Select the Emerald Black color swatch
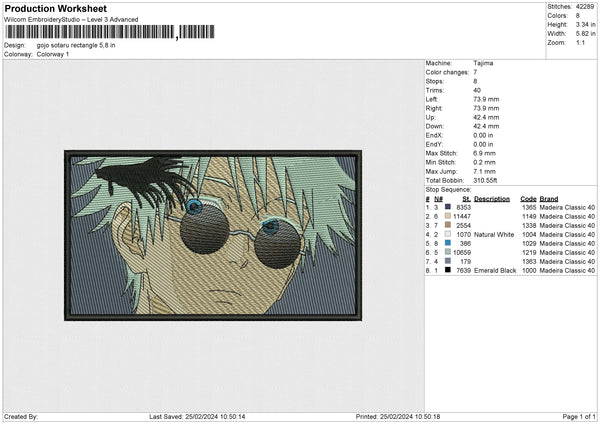The width and height of the screenshot is (600, 424). 446,269
